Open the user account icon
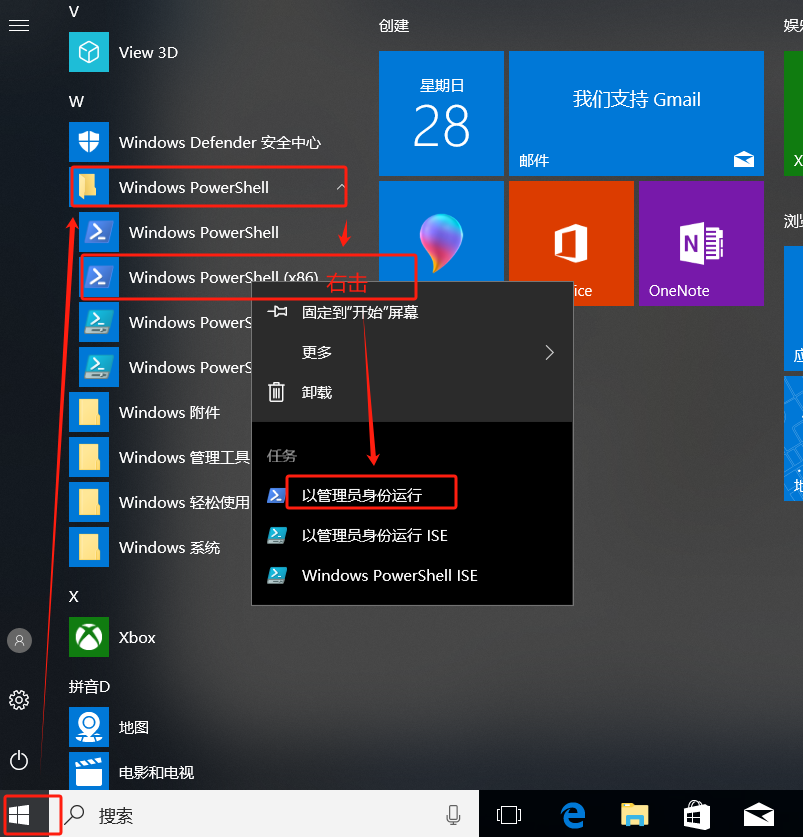 point(19,640)
